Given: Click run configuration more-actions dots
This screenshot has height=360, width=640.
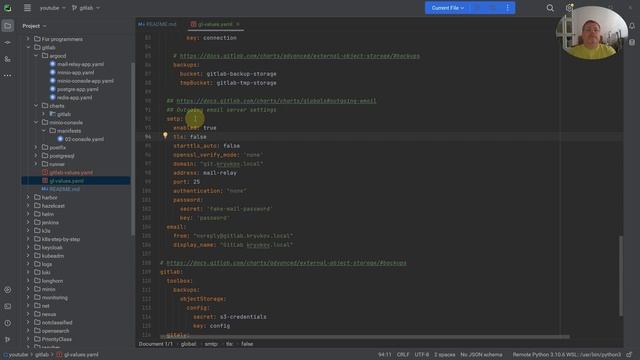Looking at the screenshot, I should pos(507,8).
